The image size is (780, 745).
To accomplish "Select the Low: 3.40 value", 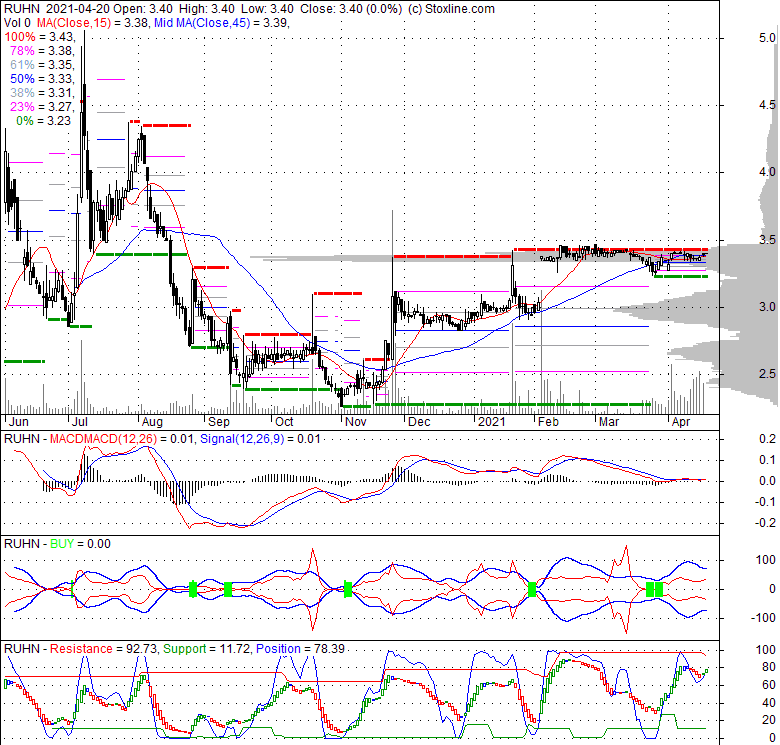I will (x=267, y=9).
